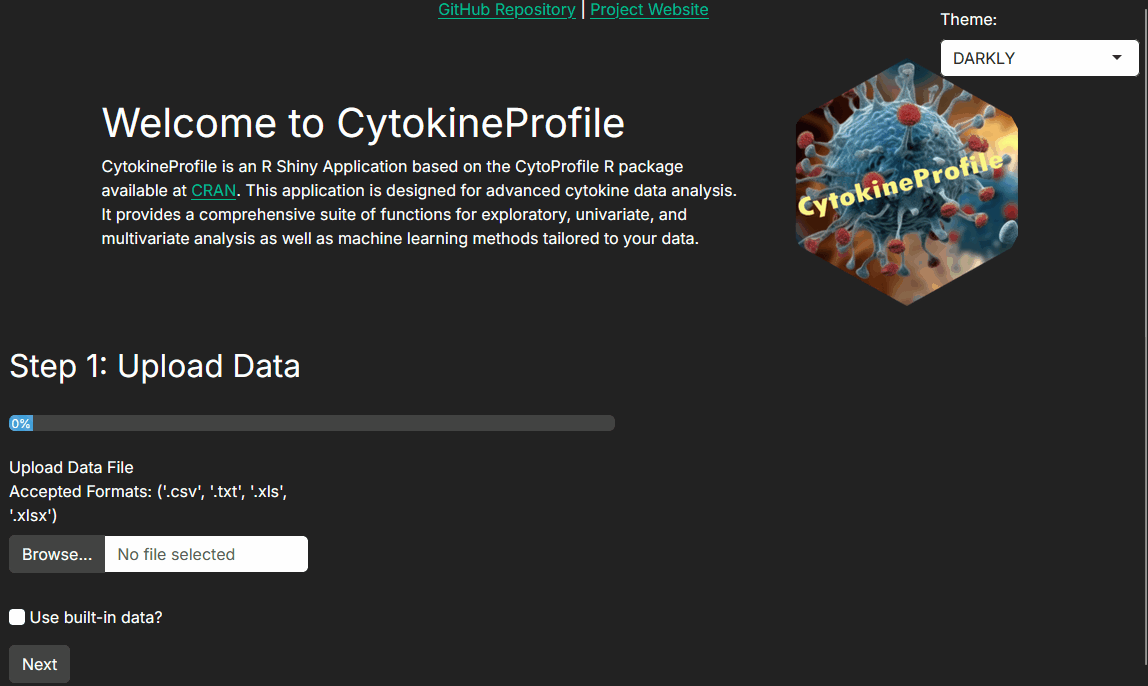Viewport: 1148px width, 686px height.
Task: Open the Project Website link
Action: coord(649,10)
